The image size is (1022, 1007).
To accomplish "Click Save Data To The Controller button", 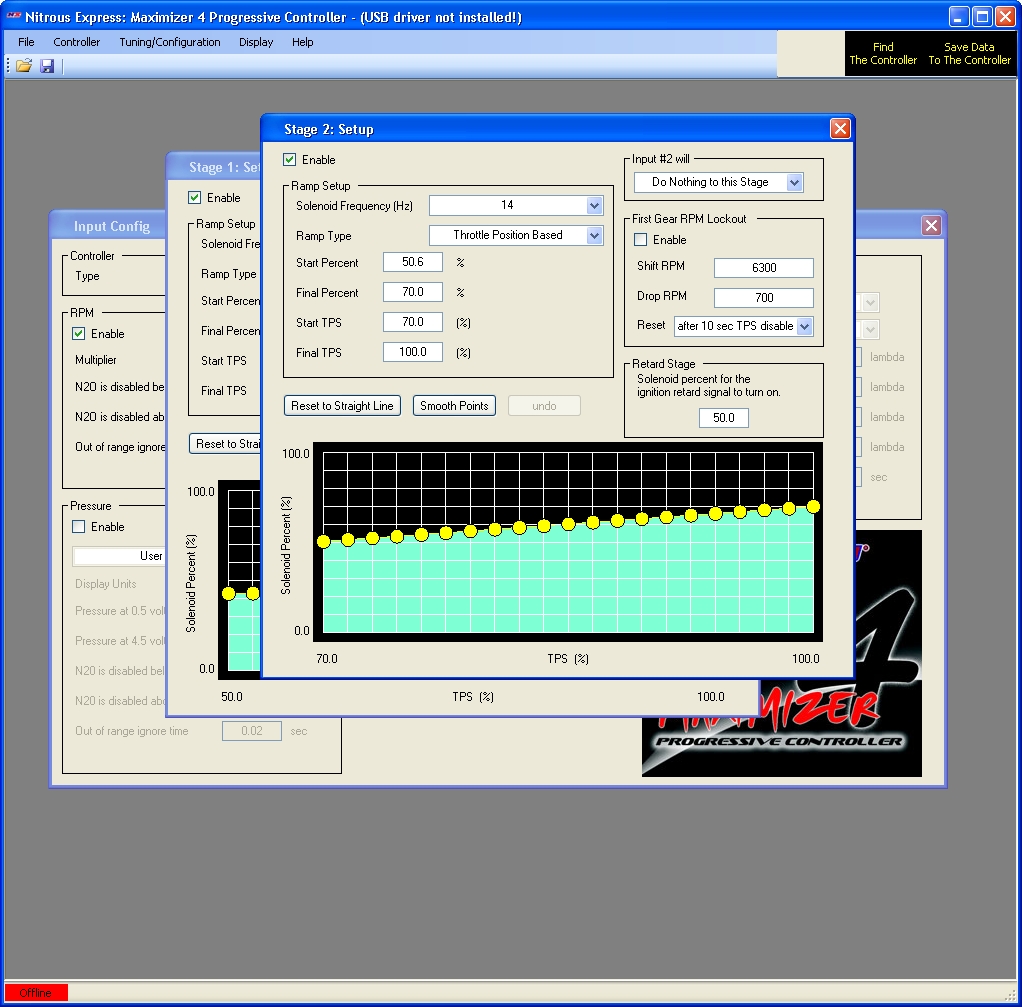I will pos(969,53).
